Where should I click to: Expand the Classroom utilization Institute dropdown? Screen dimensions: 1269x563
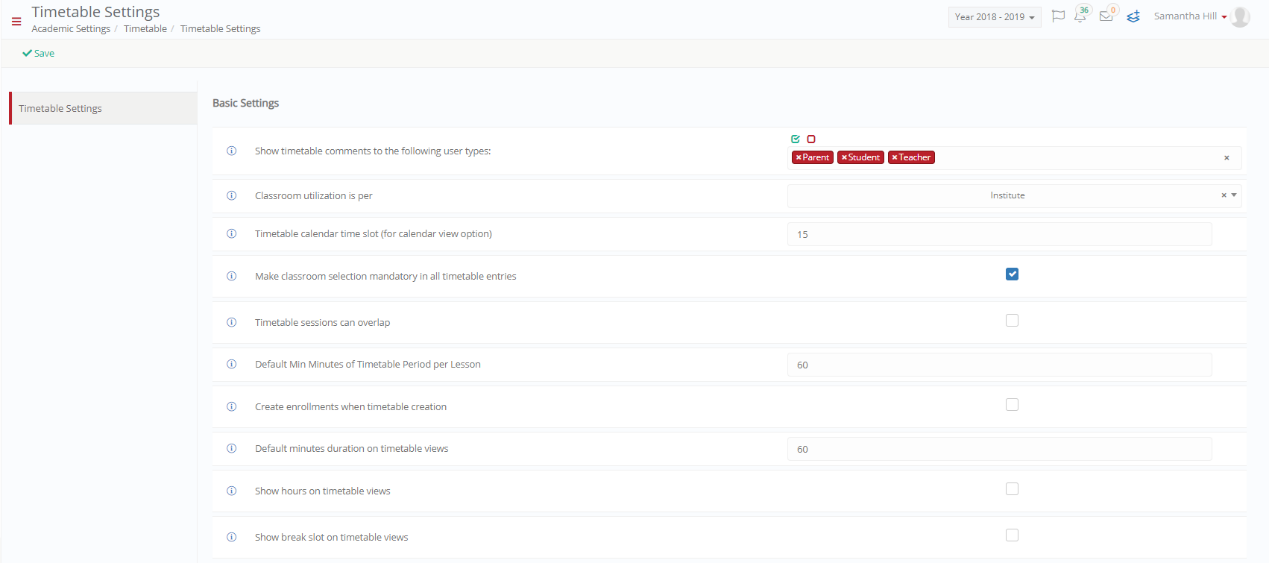pos(1014,196)
